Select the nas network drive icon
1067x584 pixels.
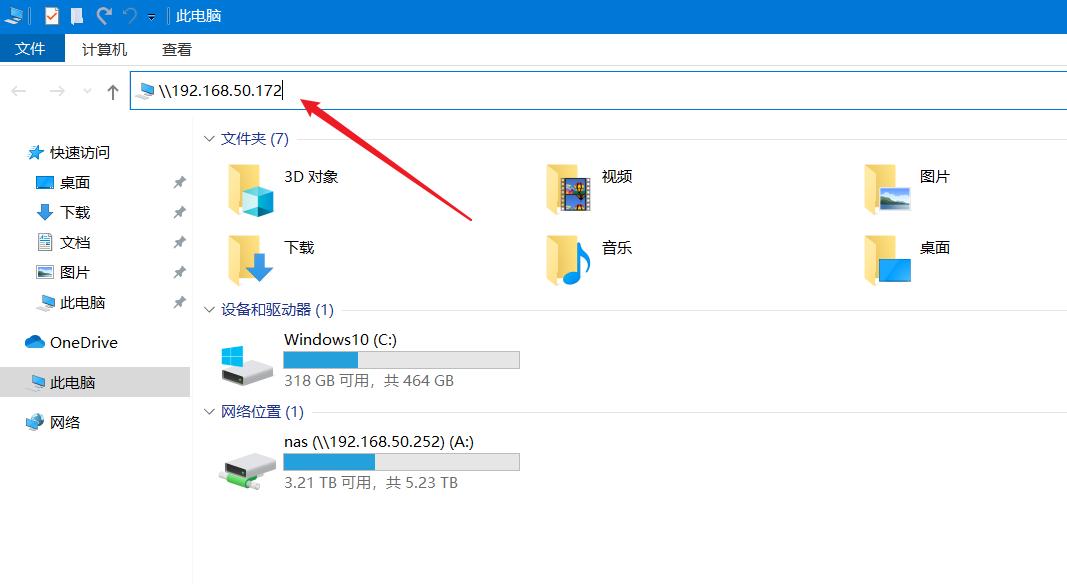pyautogui.click(x=248, y=470)
